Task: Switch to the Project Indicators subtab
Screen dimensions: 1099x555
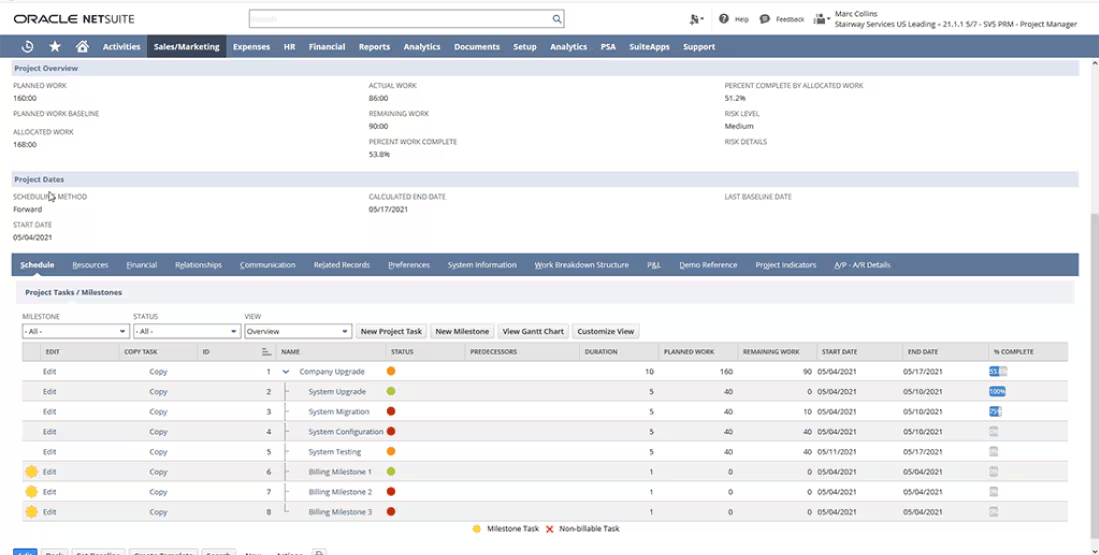Action: (x=786, y=265)
